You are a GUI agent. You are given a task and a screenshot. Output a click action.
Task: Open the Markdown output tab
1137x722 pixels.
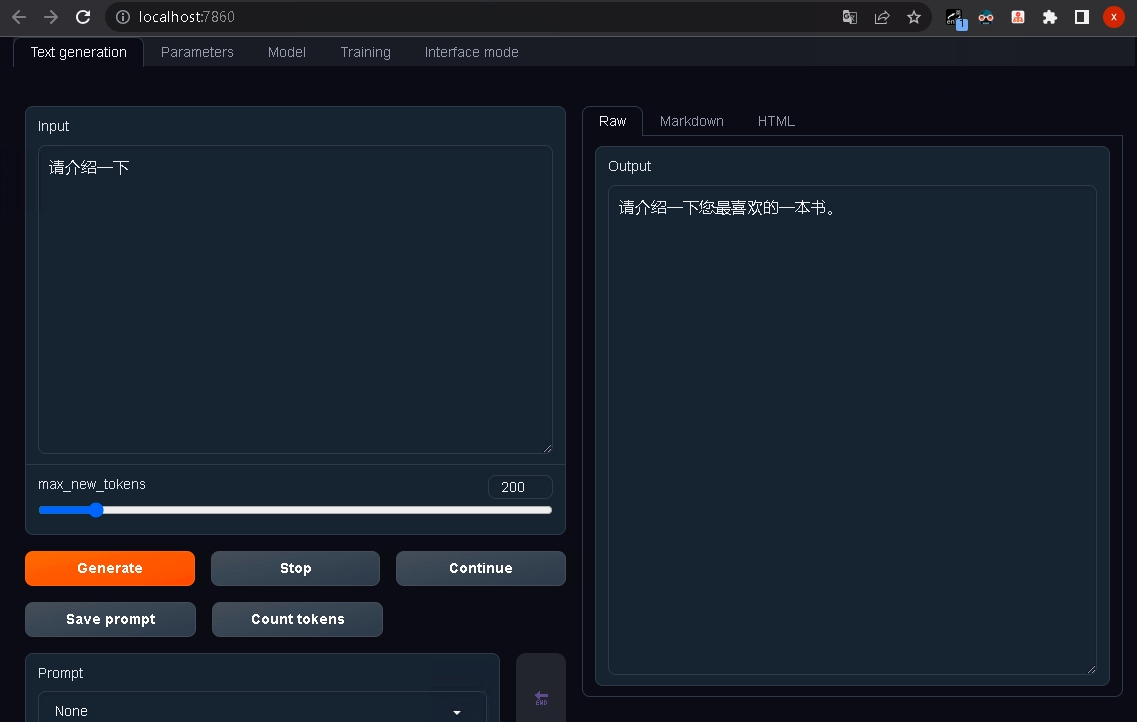[x=691, y=120]
